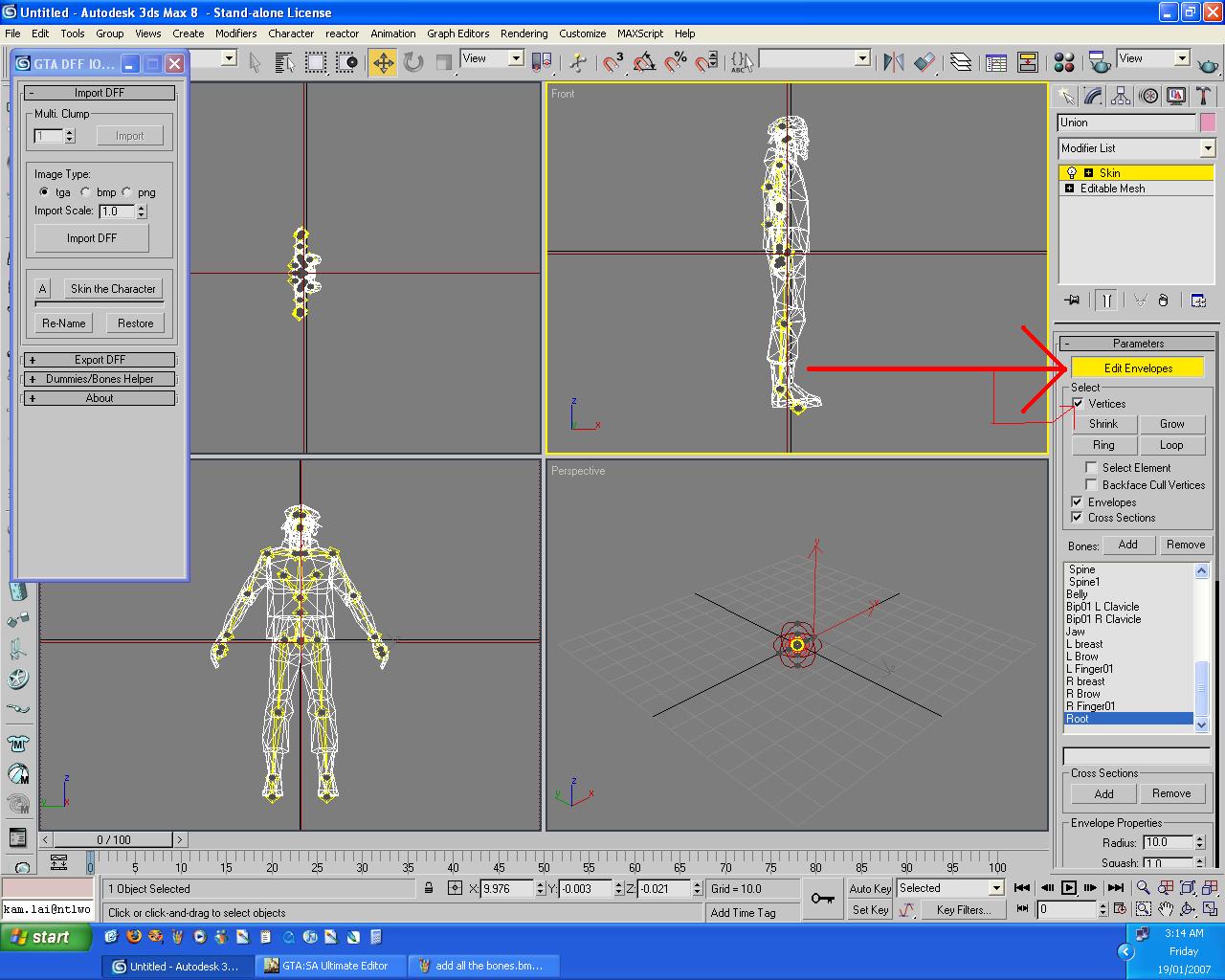Image resolution: width=1225 pixels, height=980 pixels.
Task: Click the Select and Rotate tool
Action: point(413,63)
